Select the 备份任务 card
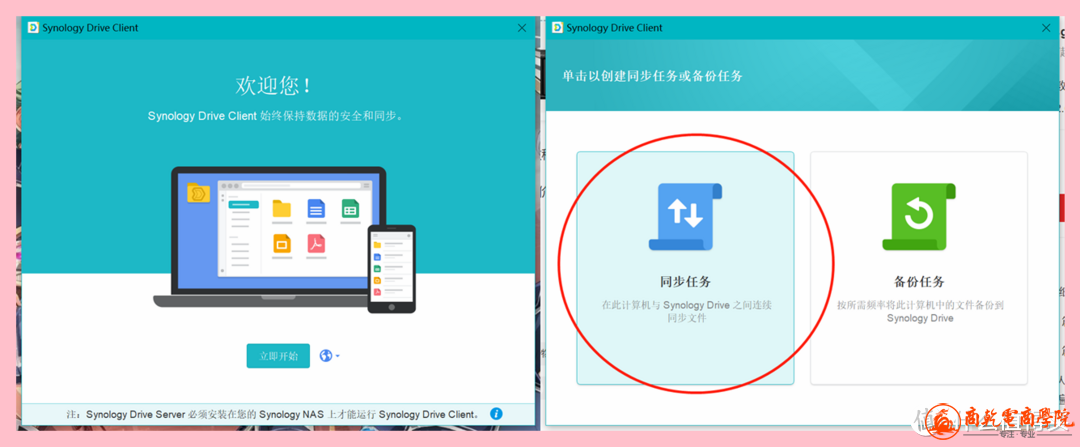This screenshot has width=1080, height=447. click(x=919, y=268)
